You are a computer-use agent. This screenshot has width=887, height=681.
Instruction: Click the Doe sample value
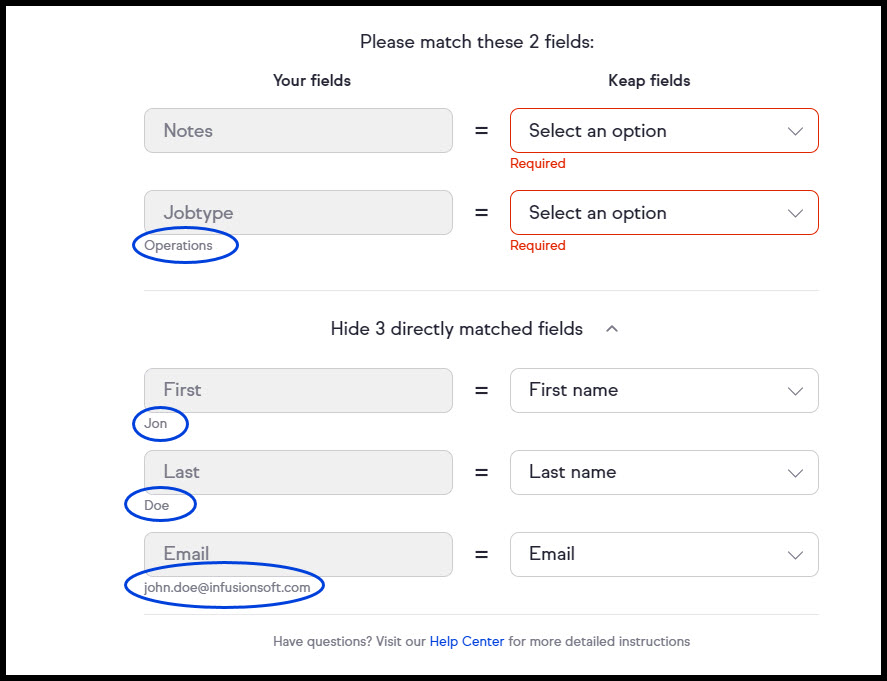(157, 505)
